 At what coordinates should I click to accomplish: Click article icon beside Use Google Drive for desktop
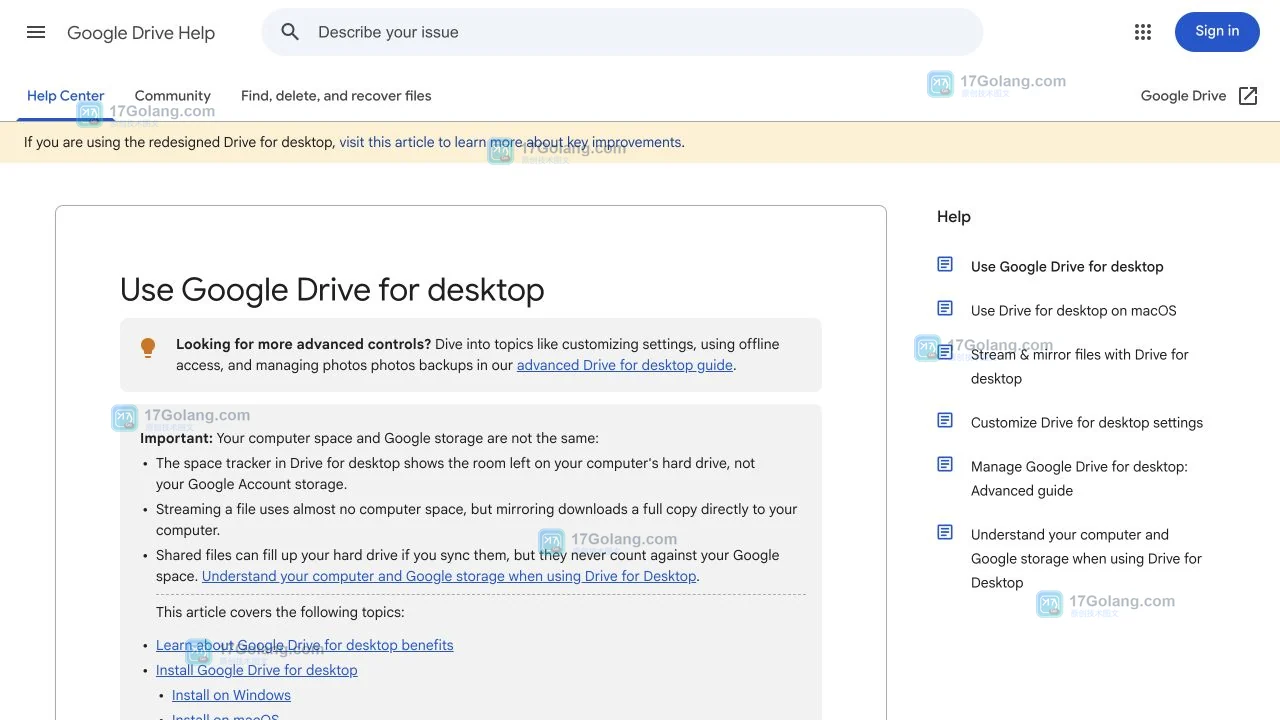945,264
